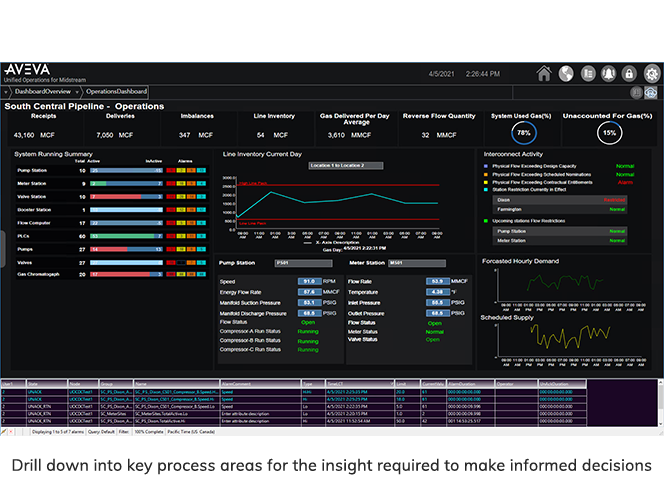The image size is (664, 498).
Task: Click the PLCs active/inactive bar
Action: tap(126, 236)
